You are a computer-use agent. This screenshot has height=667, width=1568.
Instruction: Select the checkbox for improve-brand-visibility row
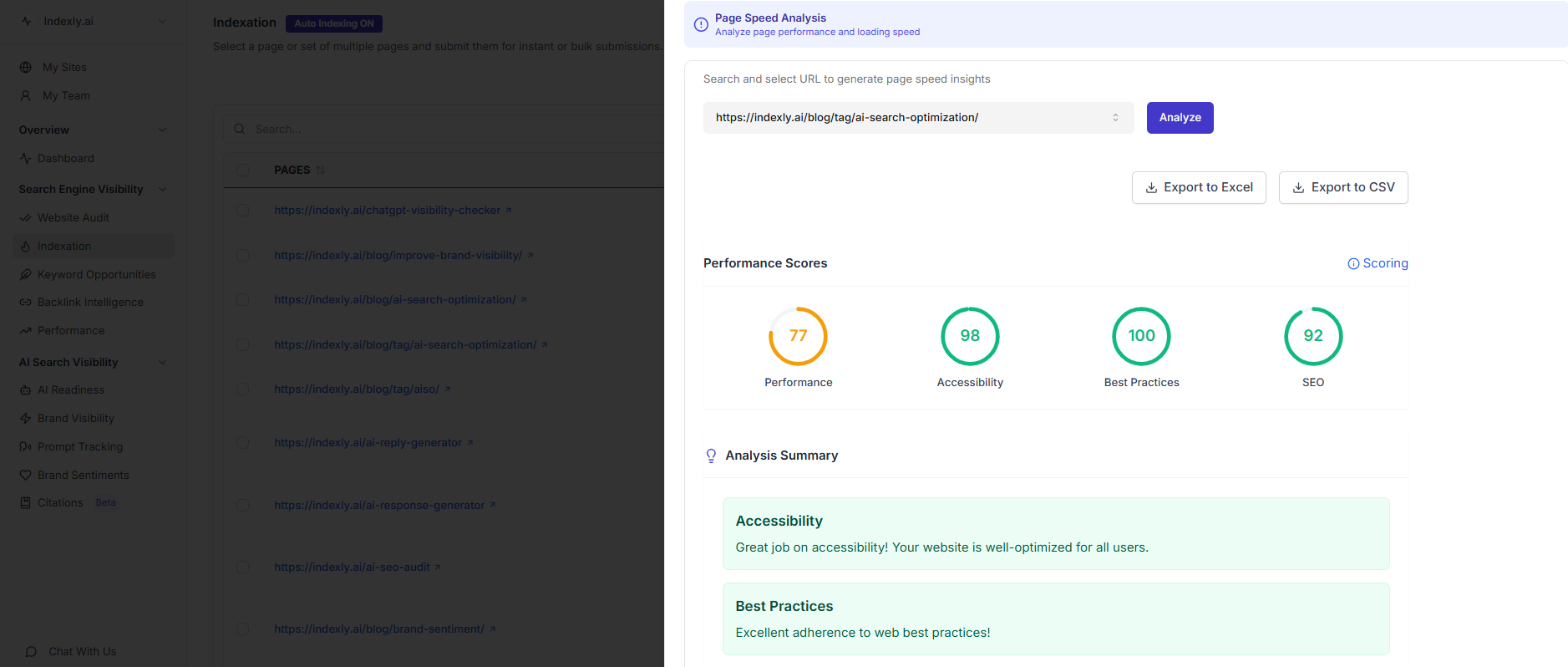pyautogui.click(x=242, y=256)
